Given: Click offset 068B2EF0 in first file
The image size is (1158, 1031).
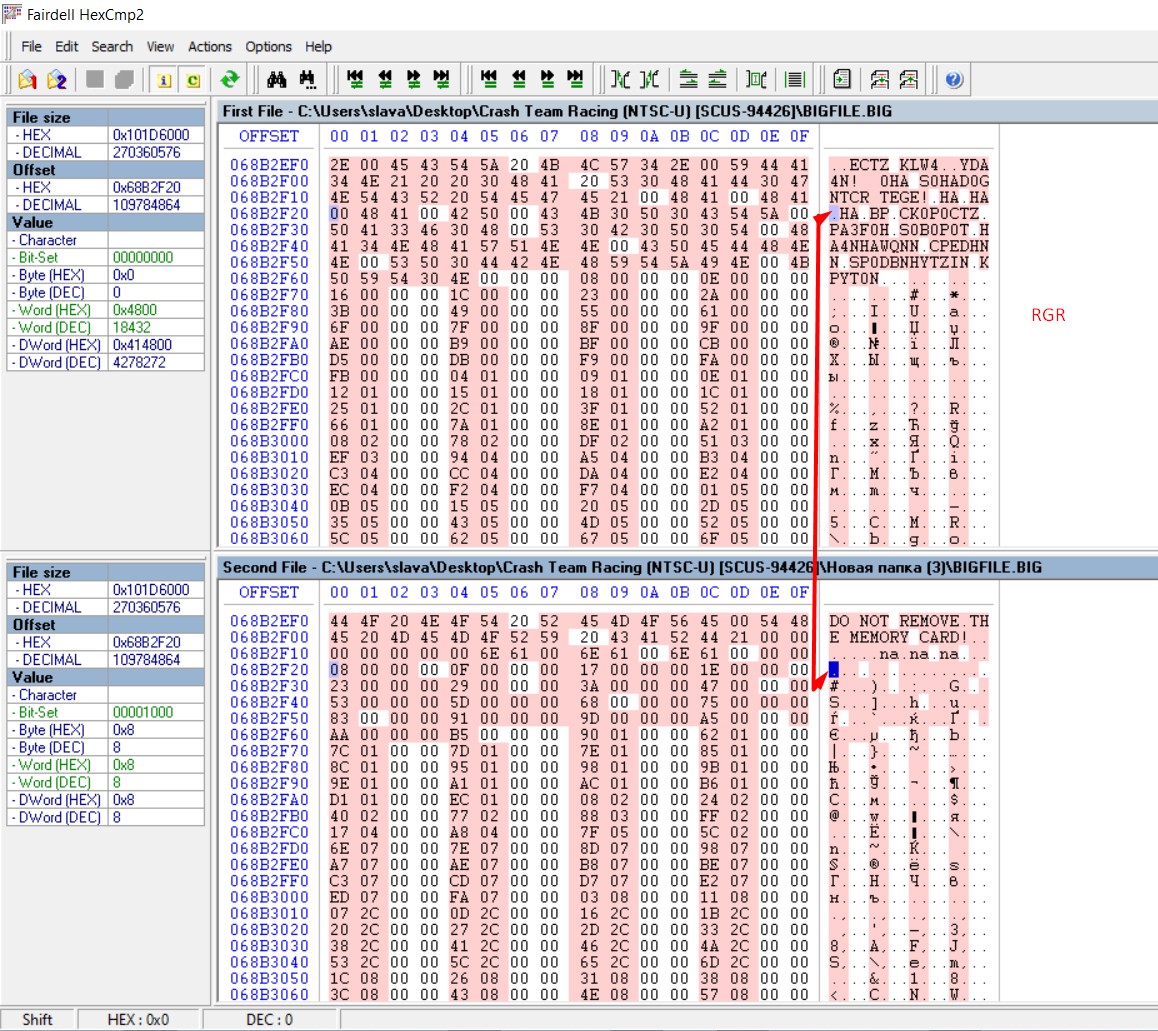Looking at the screenshot, I should 269,165.
